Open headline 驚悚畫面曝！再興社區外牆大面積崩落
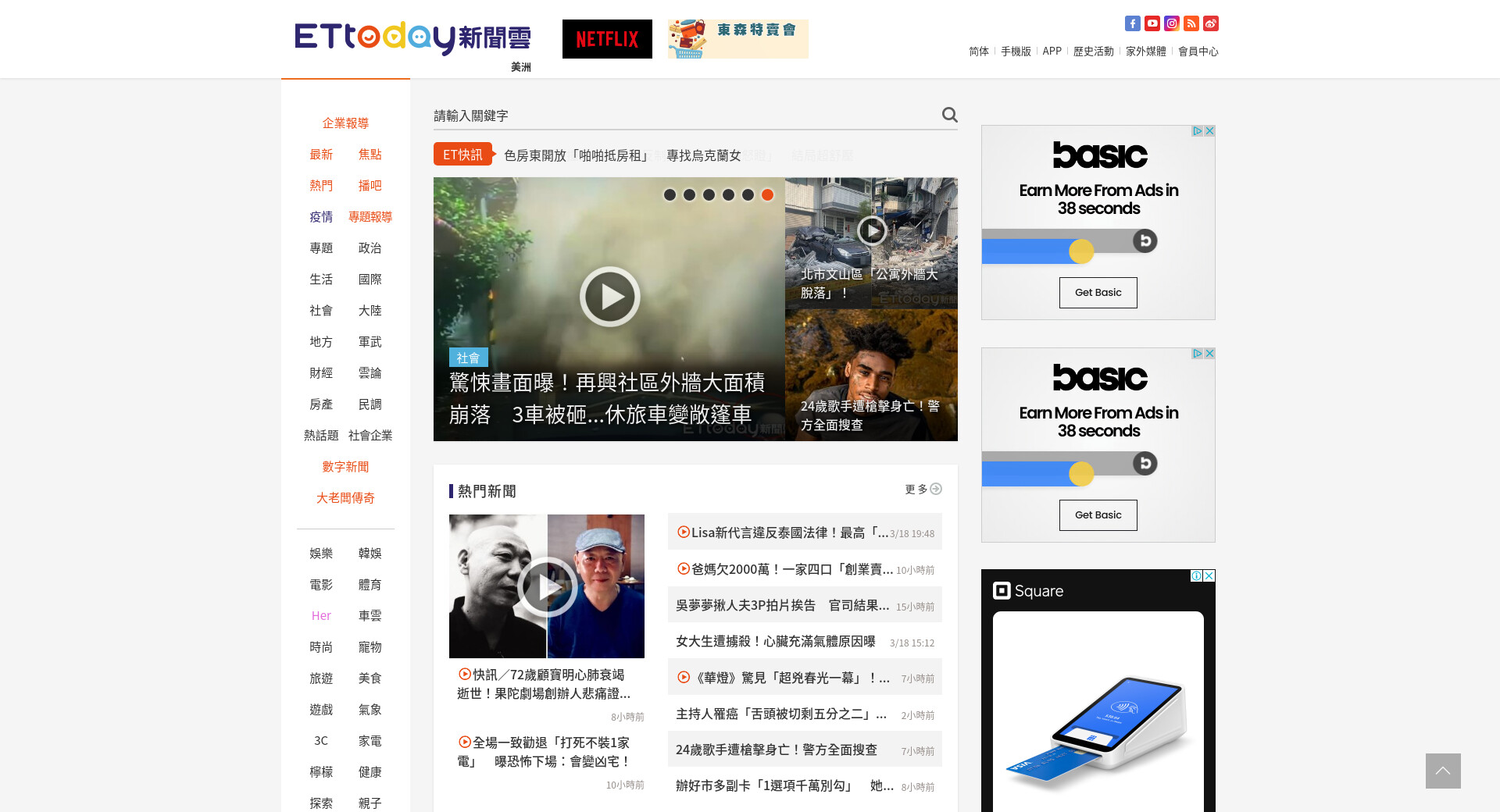The height and width of the screenshot is (812, 1500). tap(607, 398)
